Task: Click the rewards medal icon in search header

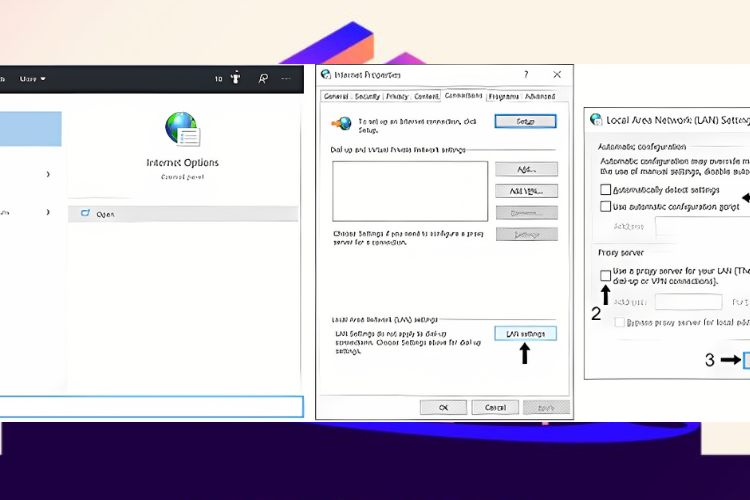Action: point(235,78)
